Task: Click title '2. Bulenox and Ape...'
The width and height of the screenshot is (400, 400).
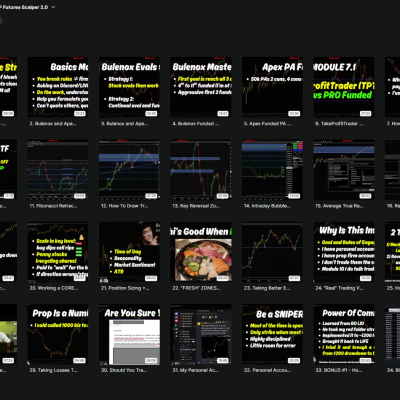Action: click(x=53, y=124)
